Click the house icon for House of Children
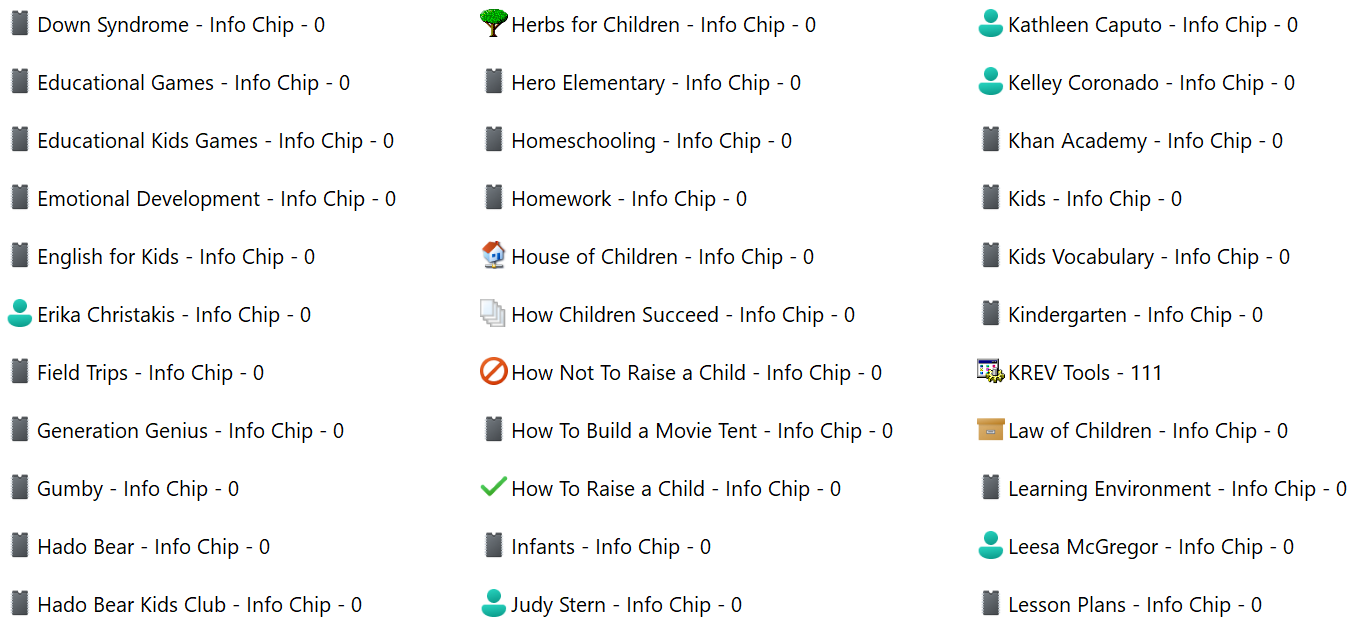Viewport: 1354px width, 621px height. (493, 255)
